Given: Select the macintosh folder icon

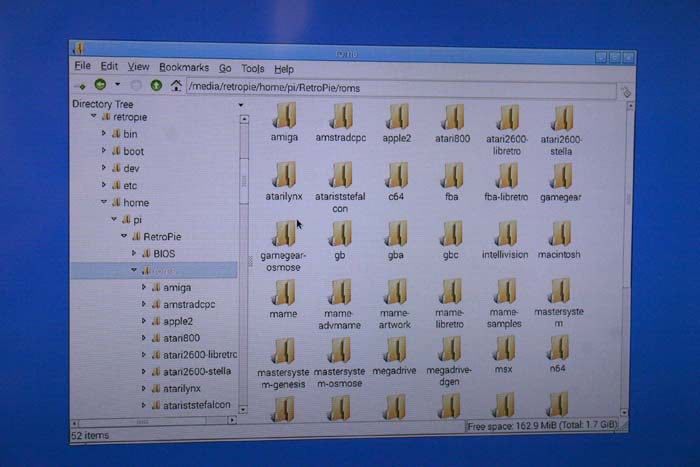Looking at the screenshot, I should click(x=559, y=234).
